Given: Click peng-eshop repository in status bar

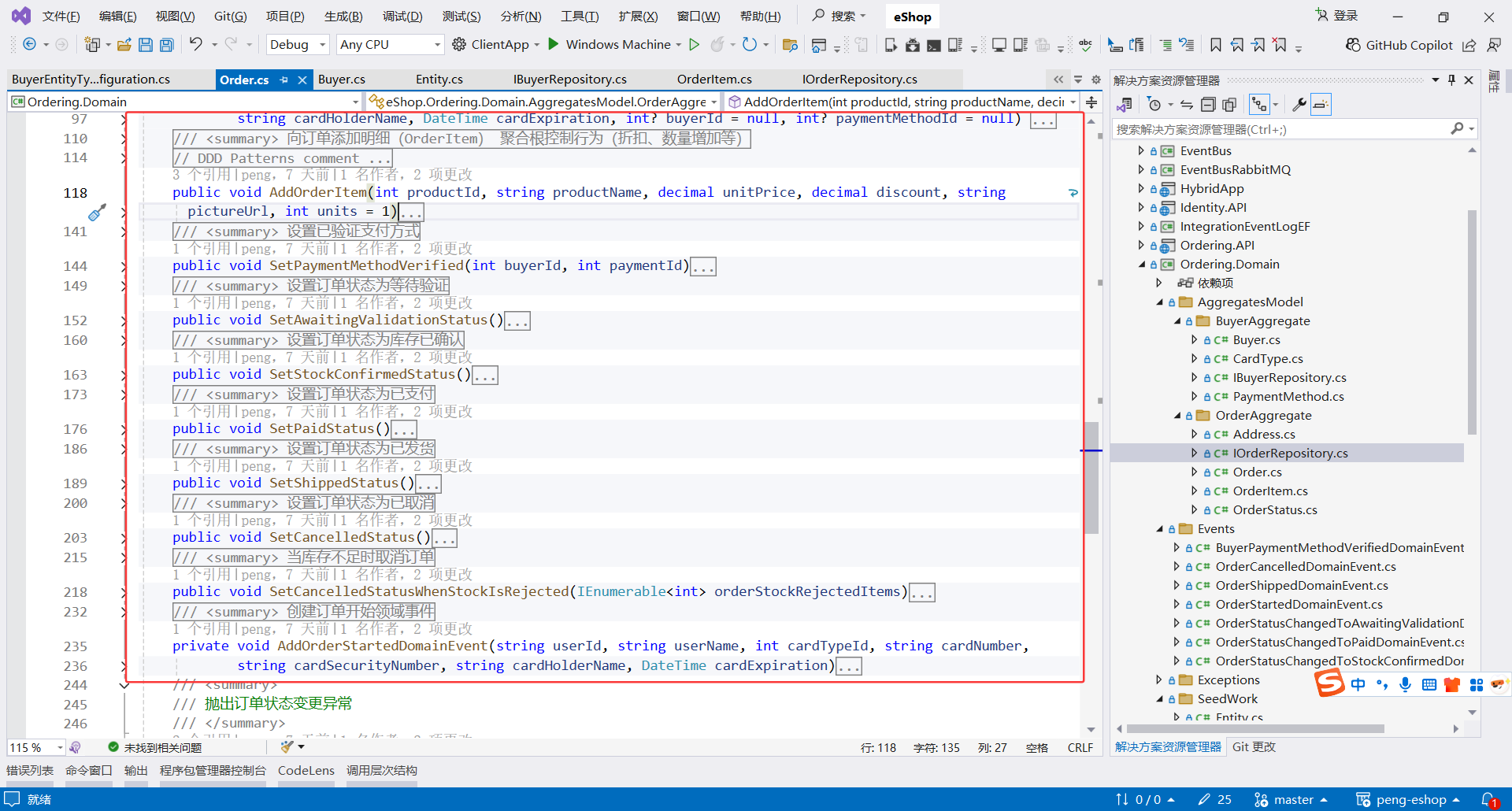Looking at the screenshot, I should 1409,799.
